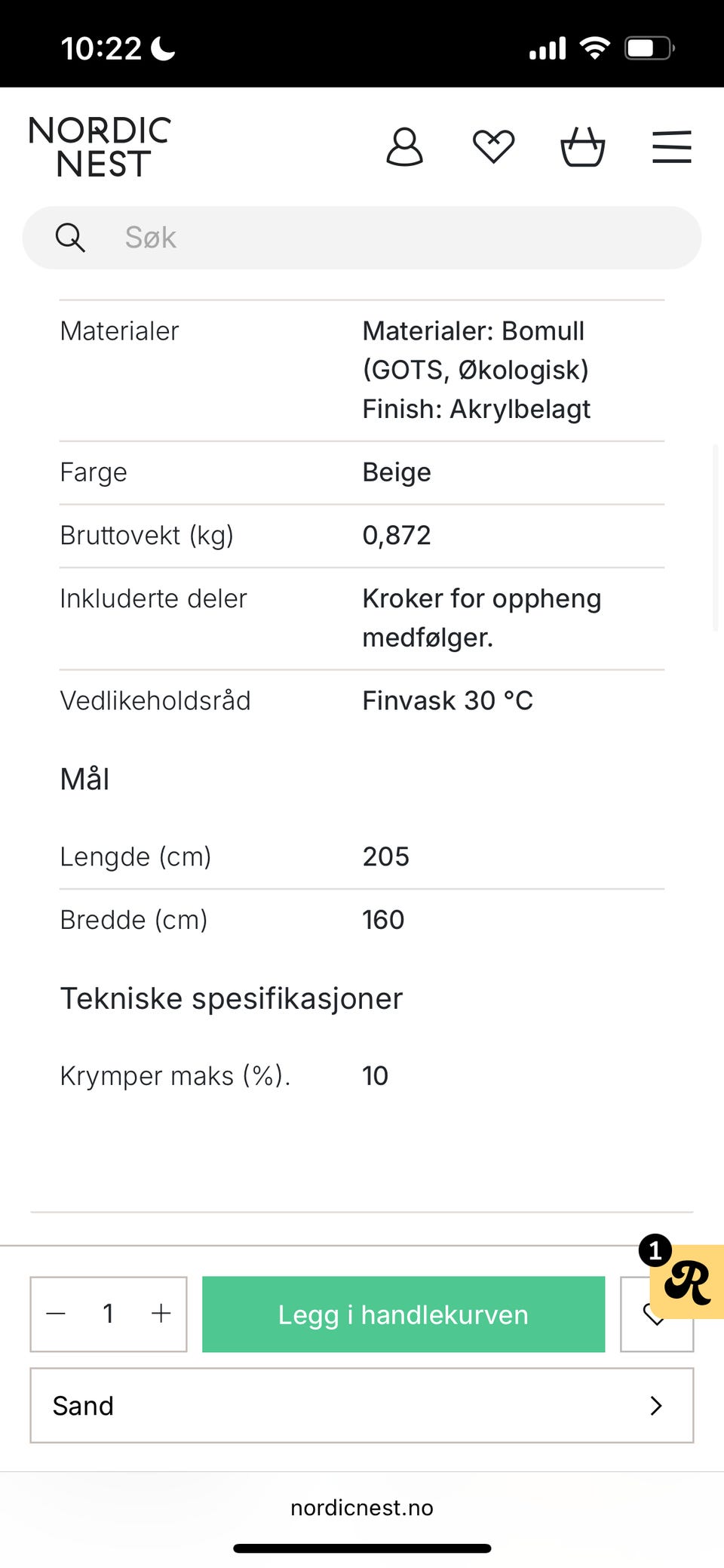Open the shopping basket icon
This screenshot has width=724, height=1568.
pos(582,146)
